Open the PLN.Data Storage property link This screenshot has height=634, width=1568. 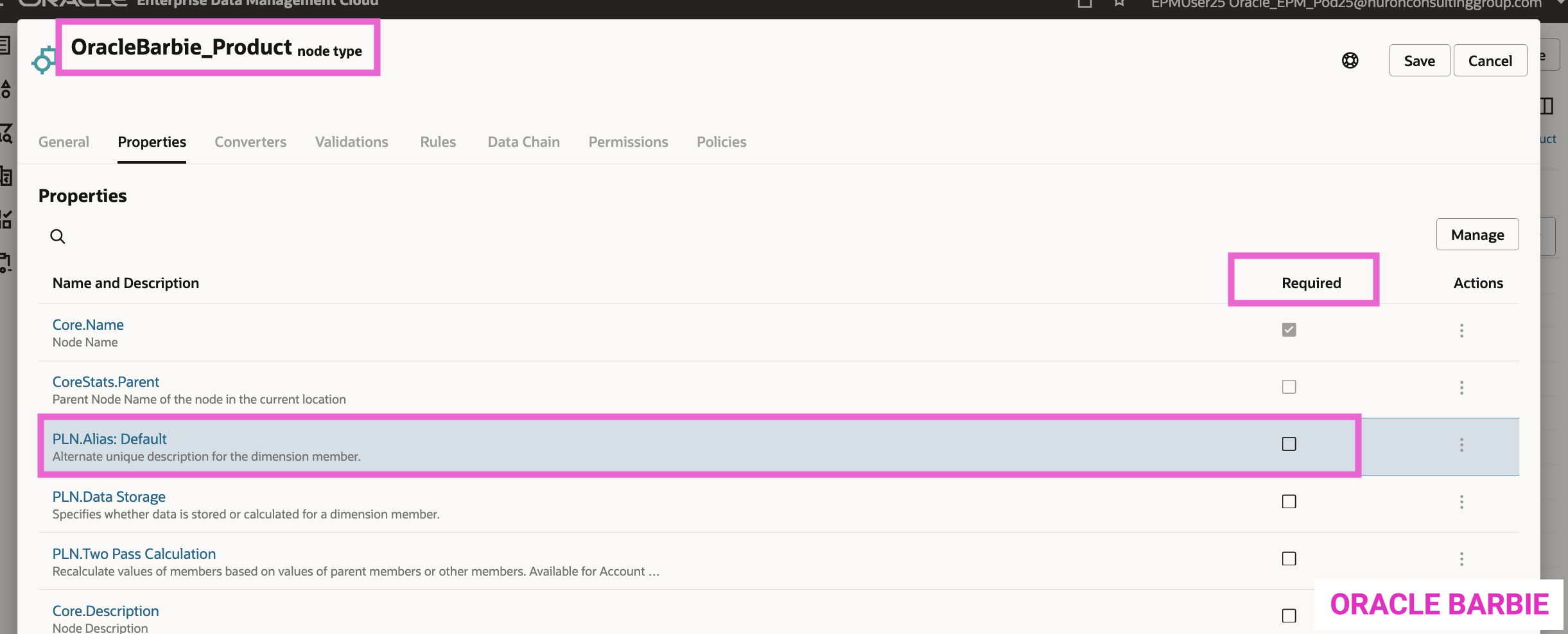click(x=109, y=497)
